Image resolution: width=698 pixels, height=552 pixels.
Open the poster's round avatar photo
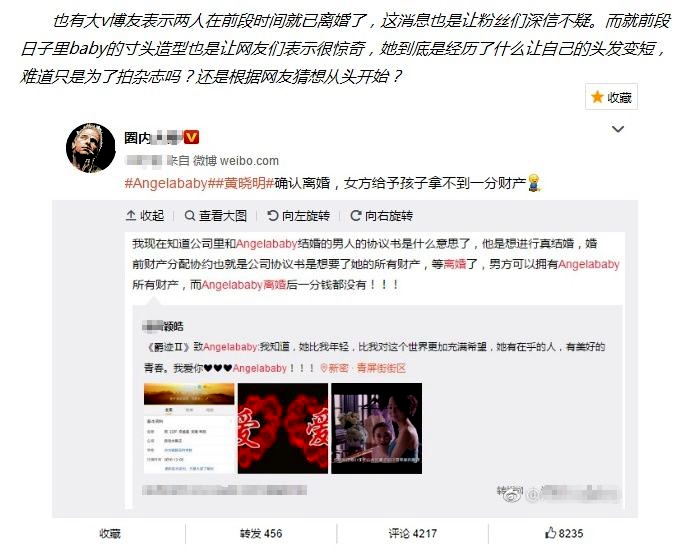[x=90, y=147]
